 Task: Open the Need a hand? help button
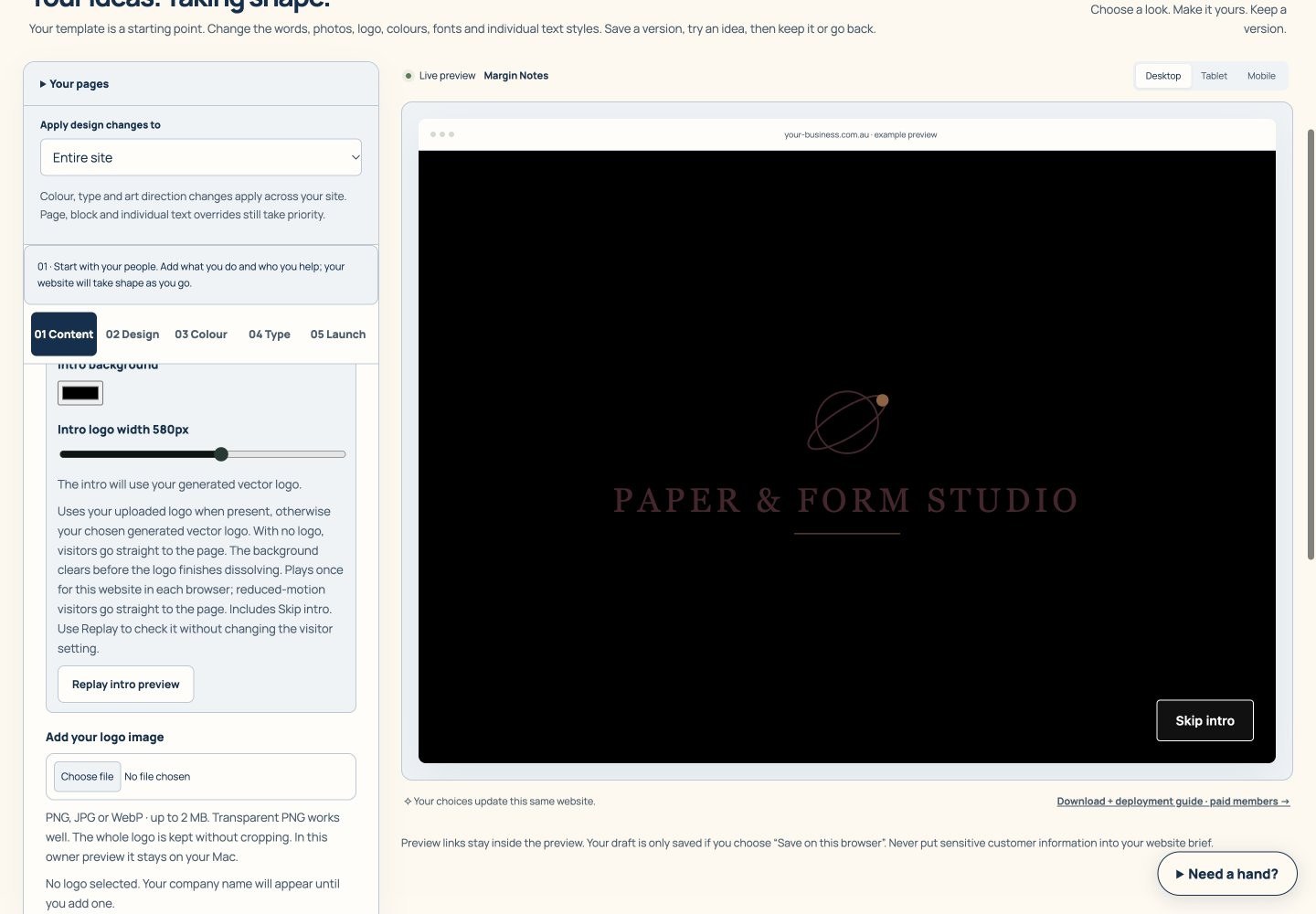click(1227, 874)
